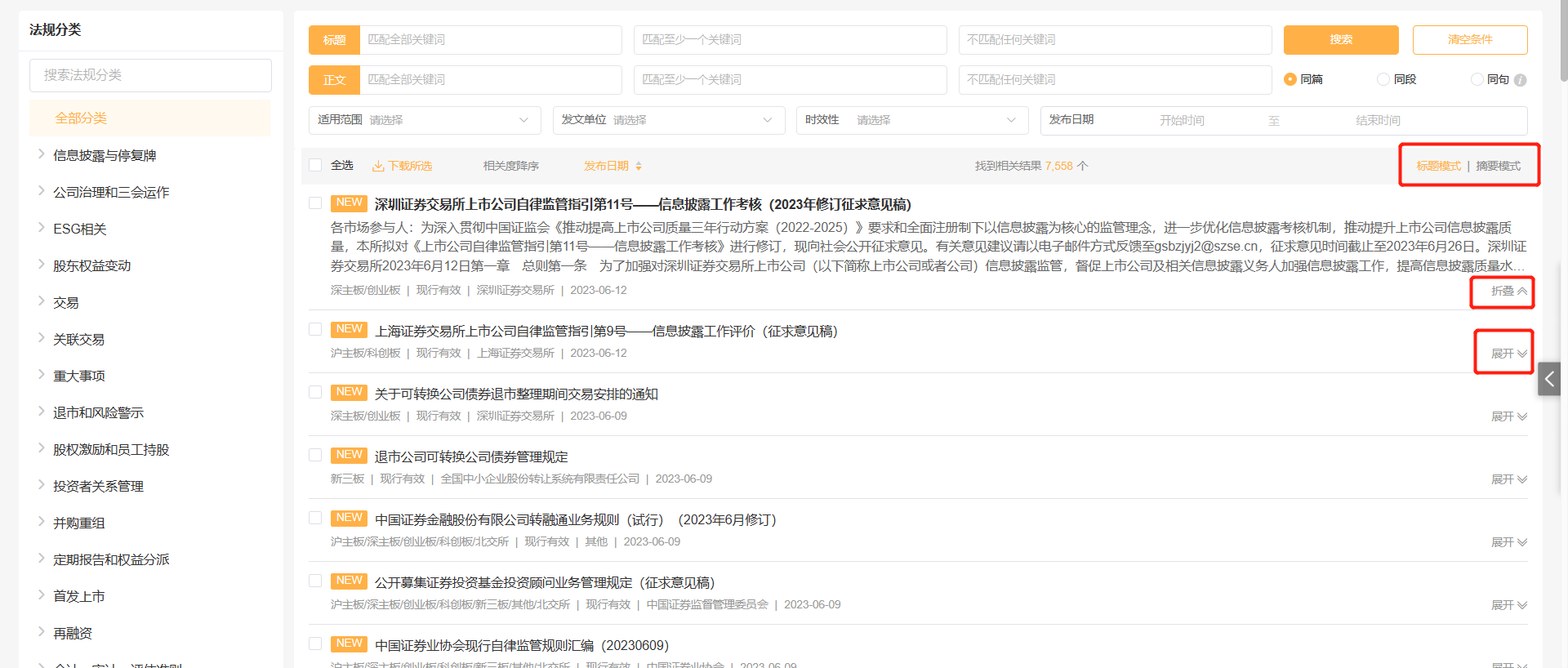Click NEW badge on 公开募集证券投资基金 row

[x=349, y=581]
